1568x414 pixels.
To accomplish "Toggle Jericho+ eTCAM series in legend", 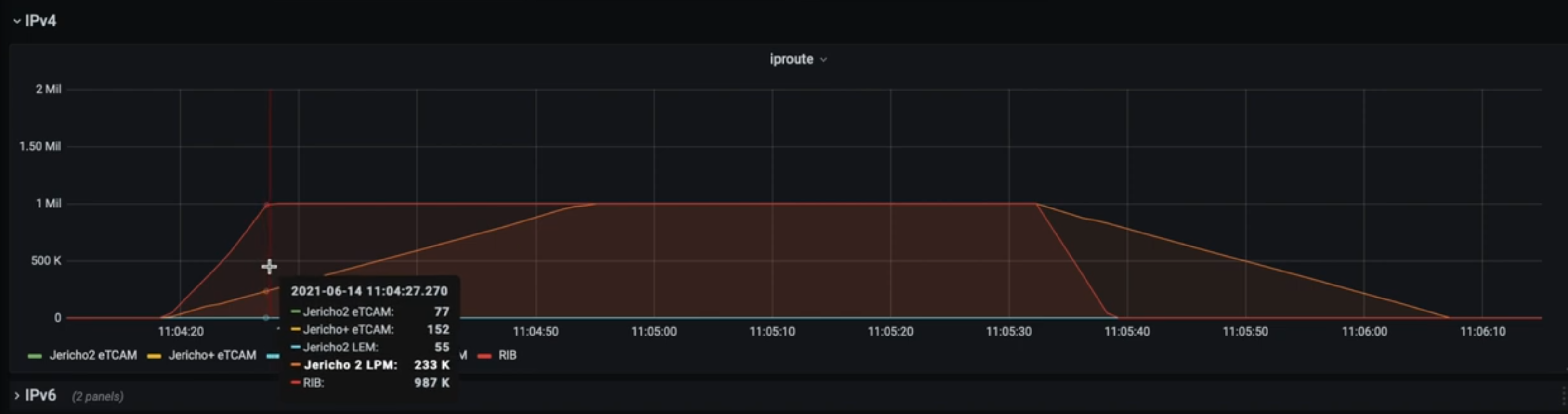I will (212, 355).
